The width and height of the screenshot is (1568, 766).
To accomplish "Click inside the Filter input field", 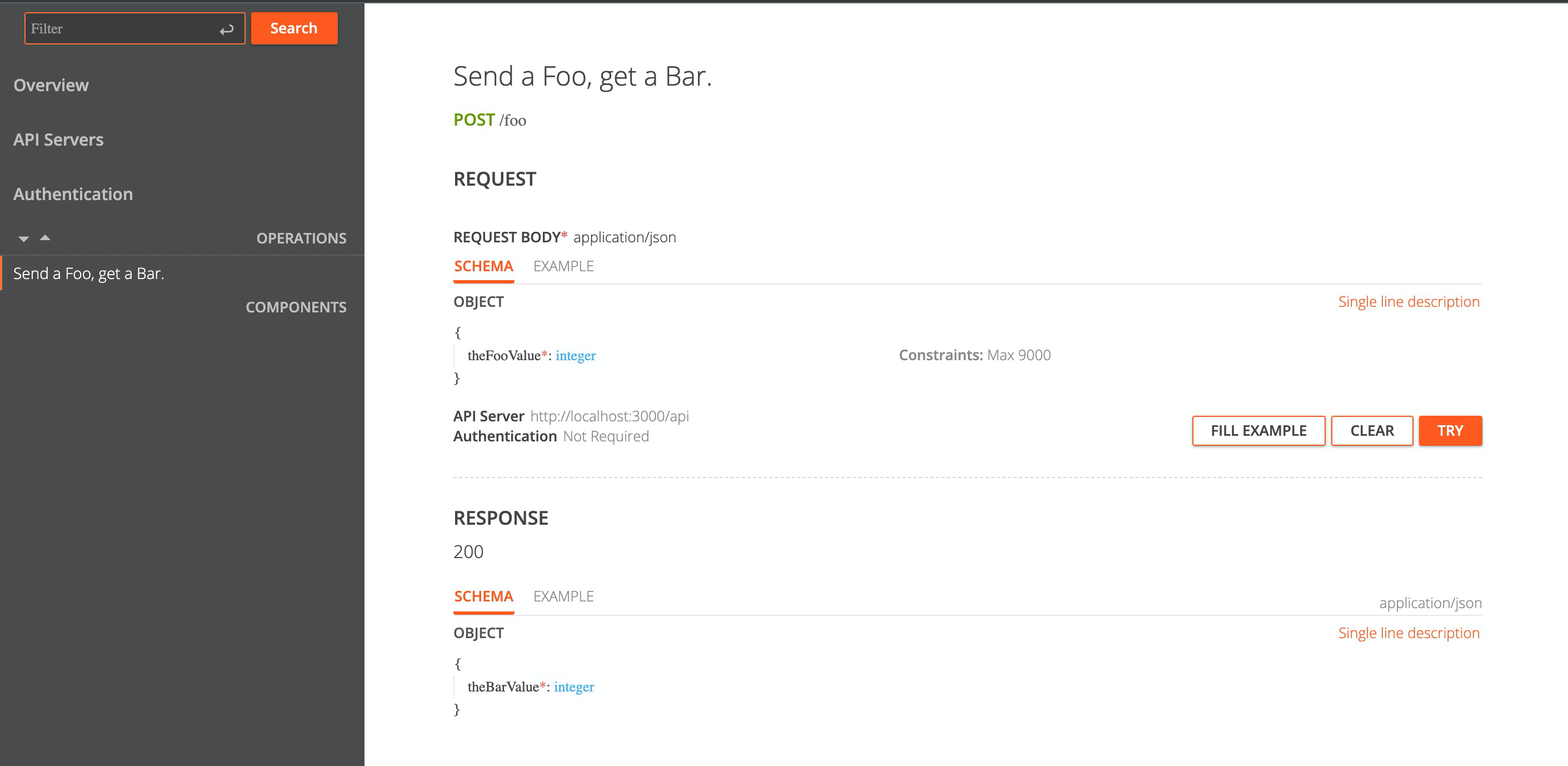I will [109, 28].
